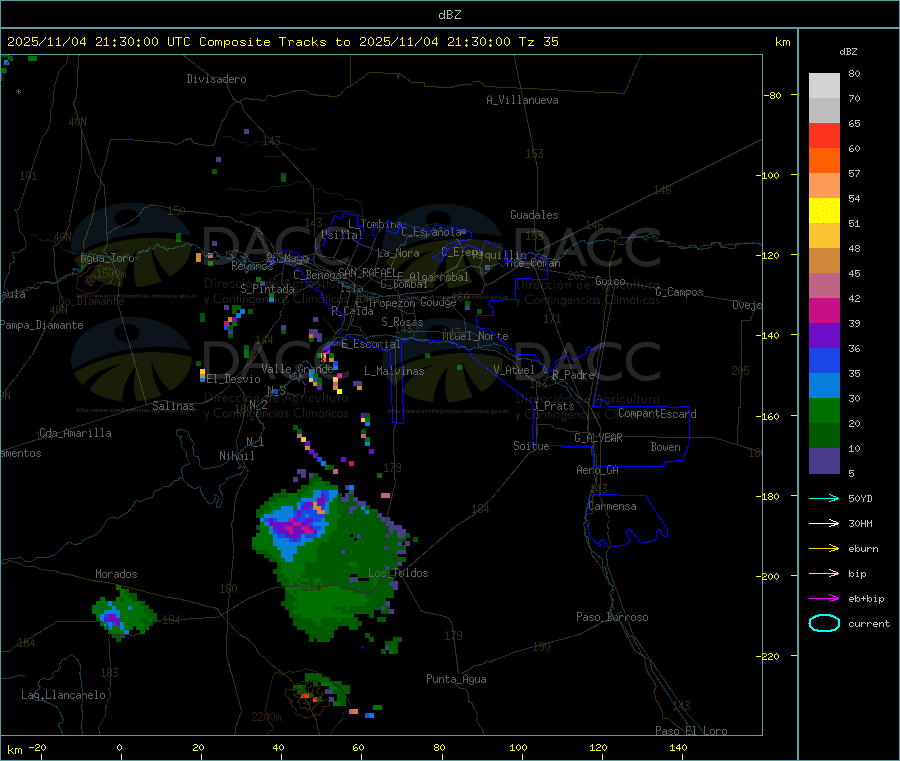Click the dusty pink 42–45 dBZ legend band
900x761 pixels.
(x=824, y=286)
